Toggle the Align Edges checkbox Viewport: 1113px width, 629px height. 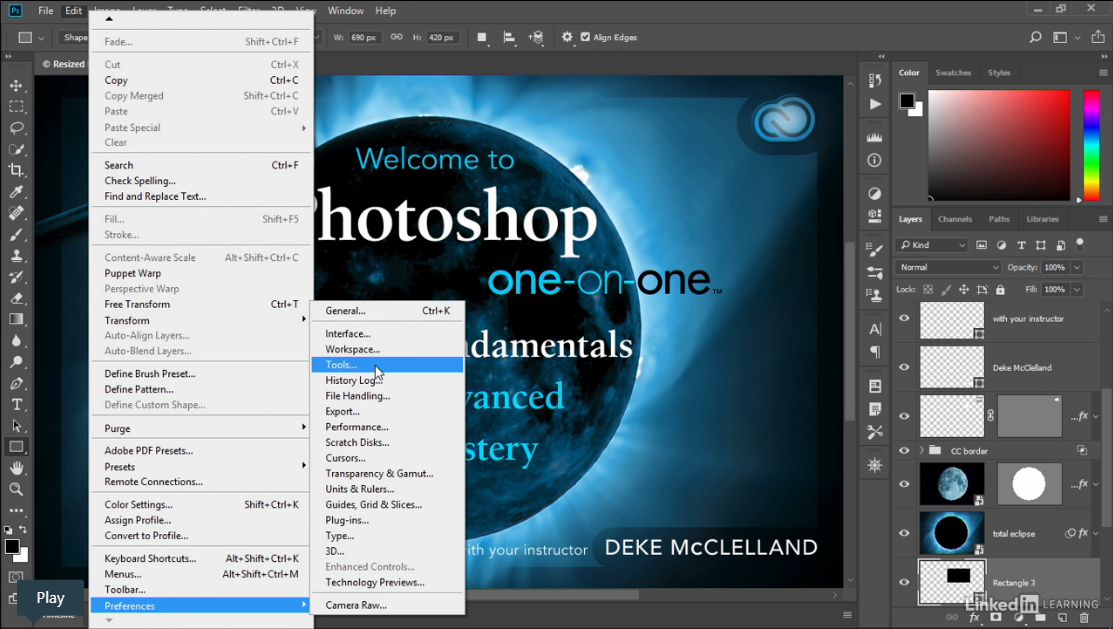pyautogui.click(x=586, y=38)
